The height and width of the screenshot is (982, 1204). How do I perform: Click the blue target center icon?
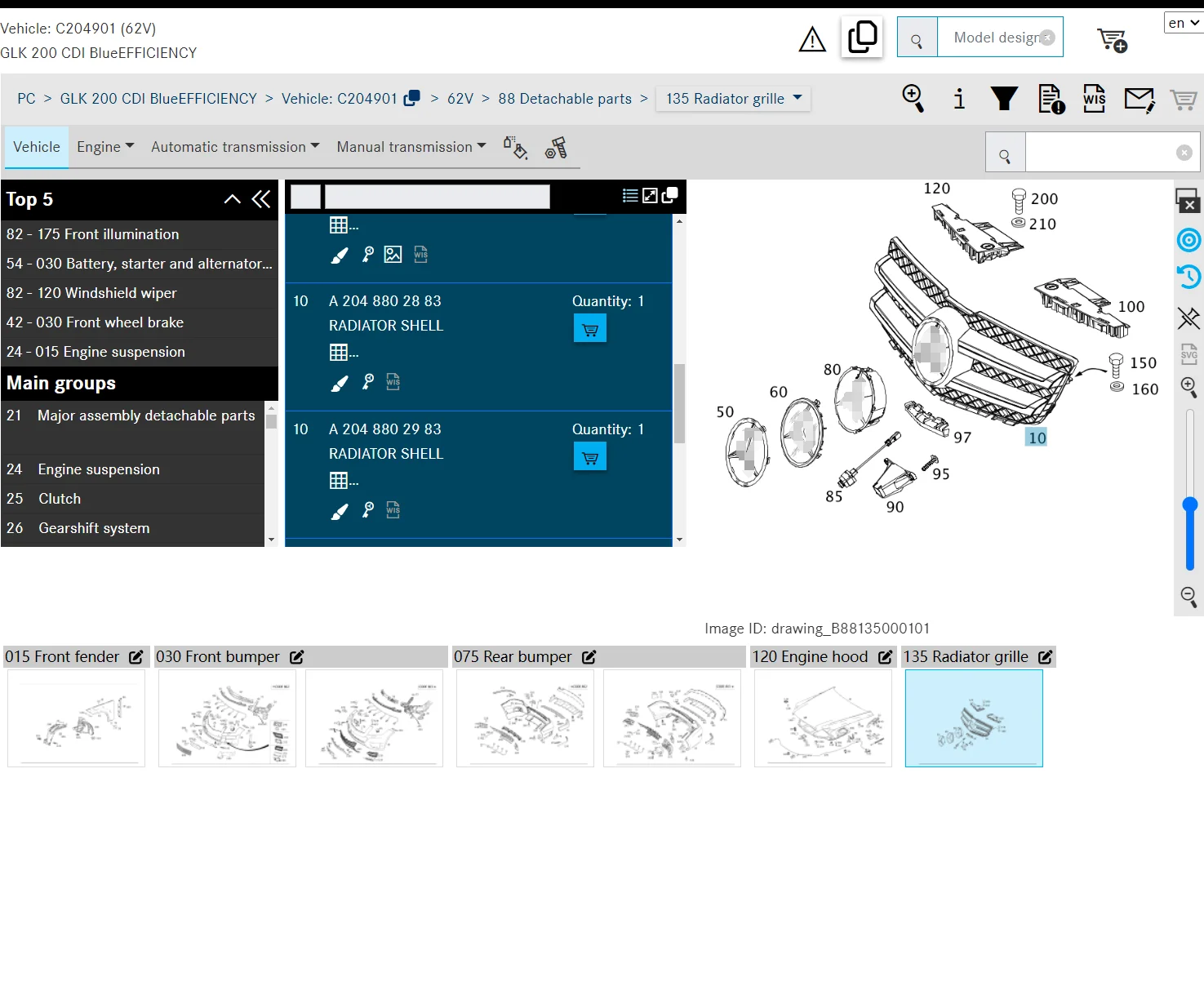[1188, 240]
